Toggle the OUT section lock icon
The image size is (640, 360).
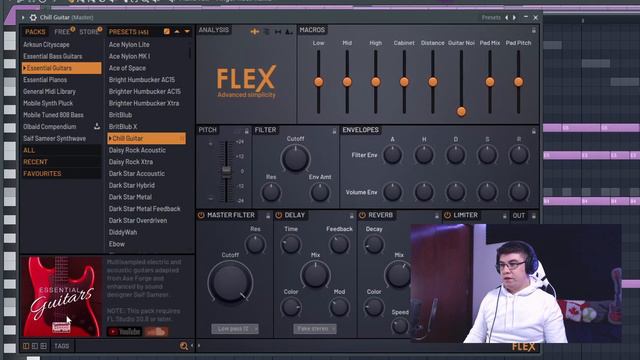click(533, 216)
